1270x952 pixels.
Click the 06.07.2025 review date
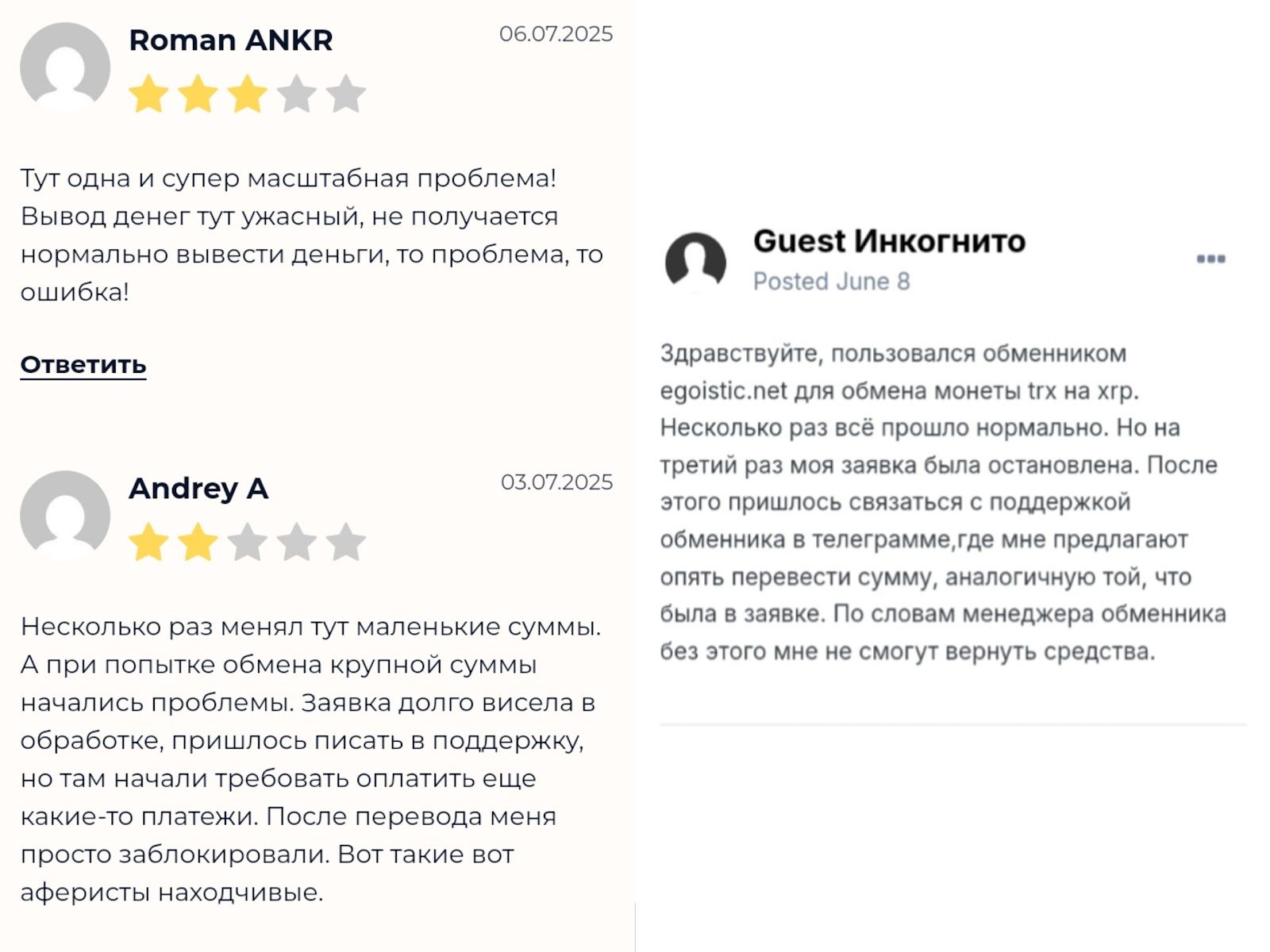556,34
